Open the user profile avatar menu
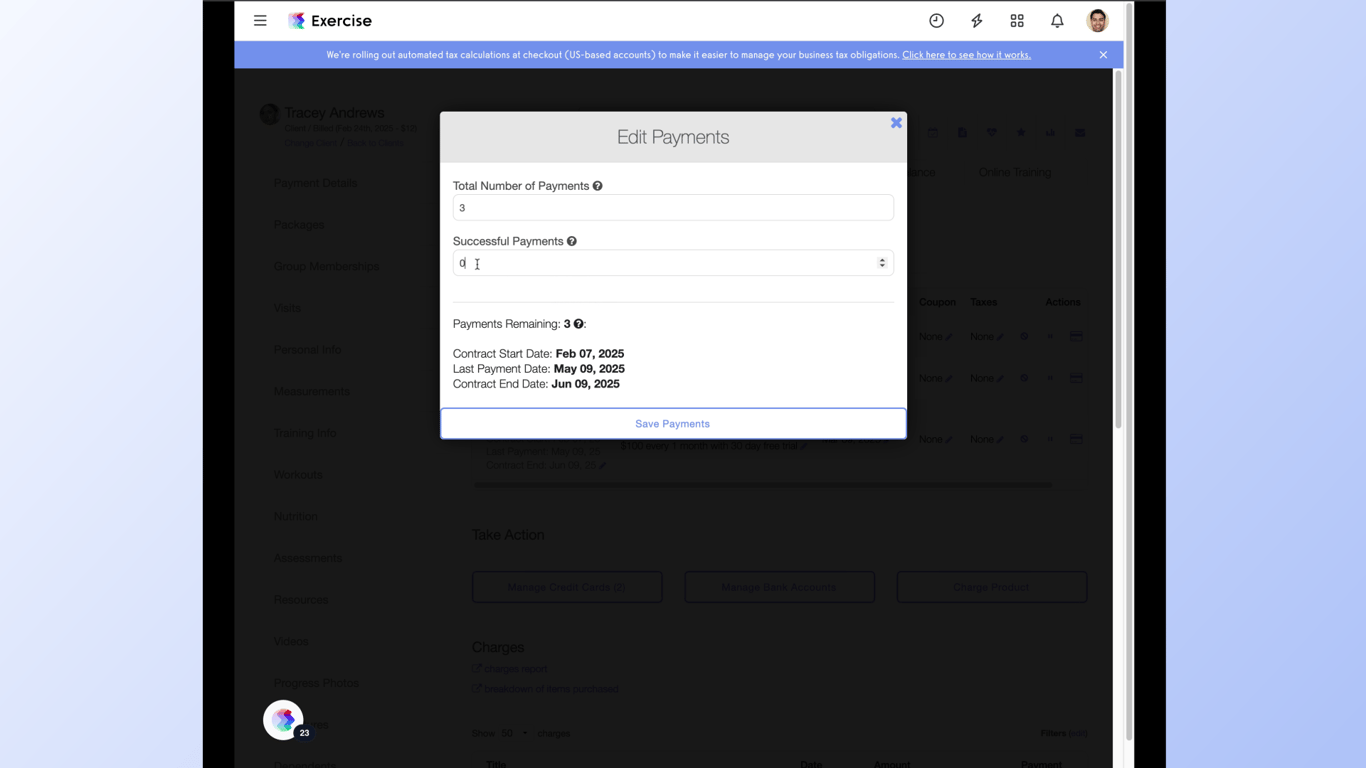 [1097, 20]
